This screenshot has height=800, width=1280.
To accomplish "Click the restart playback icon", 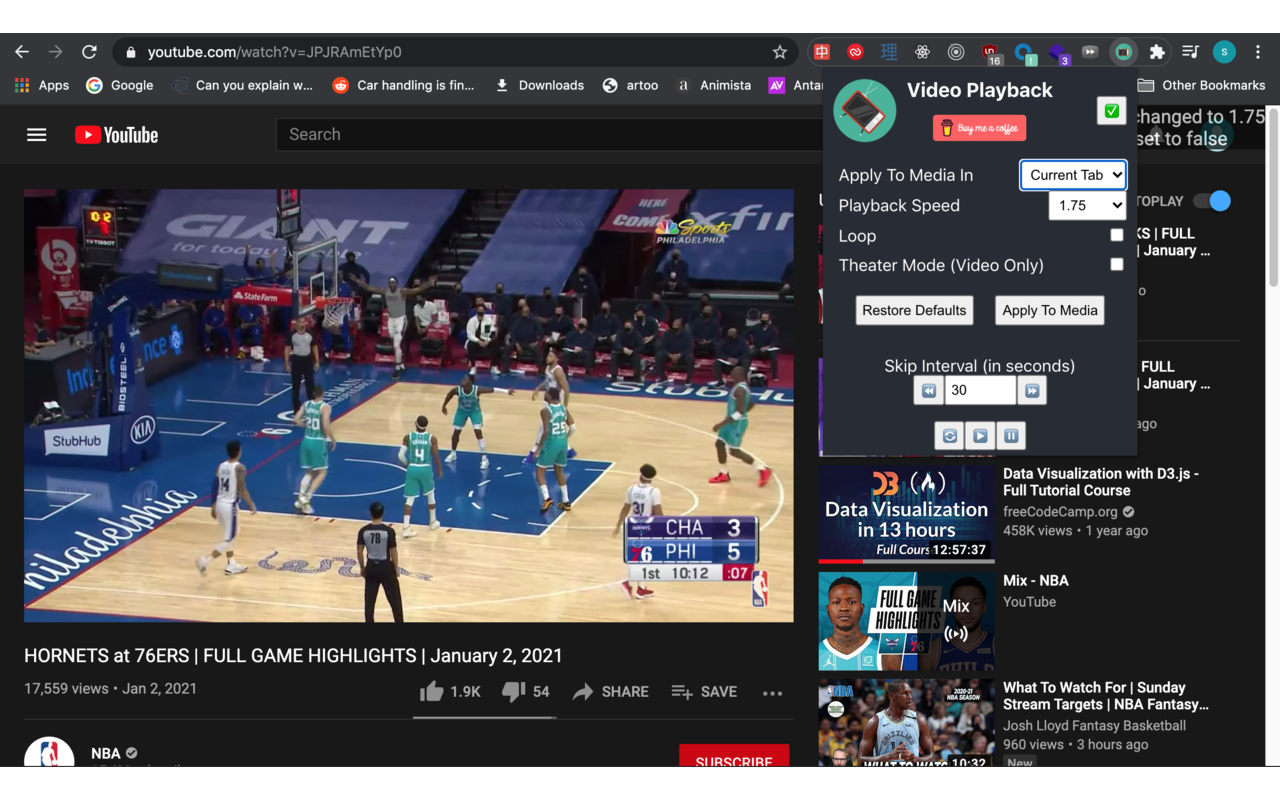I will click(949, 435).
